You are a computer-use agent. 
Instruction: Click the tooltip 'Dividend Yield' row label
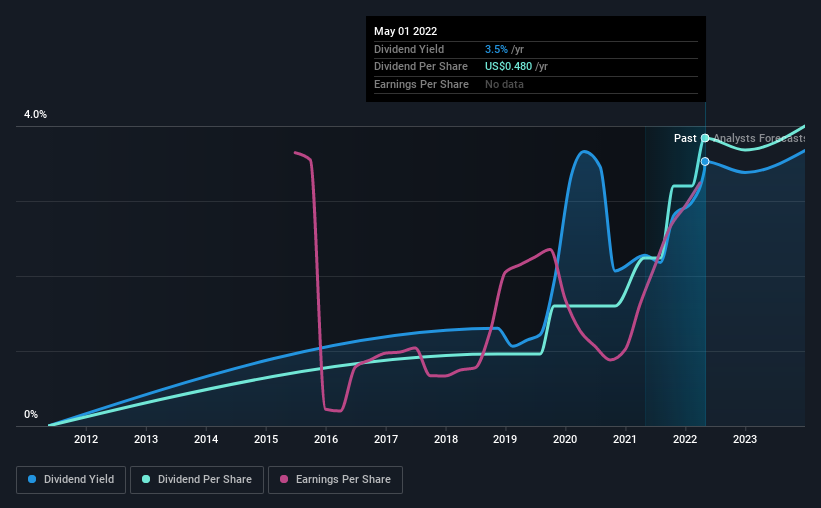(409, 49)
